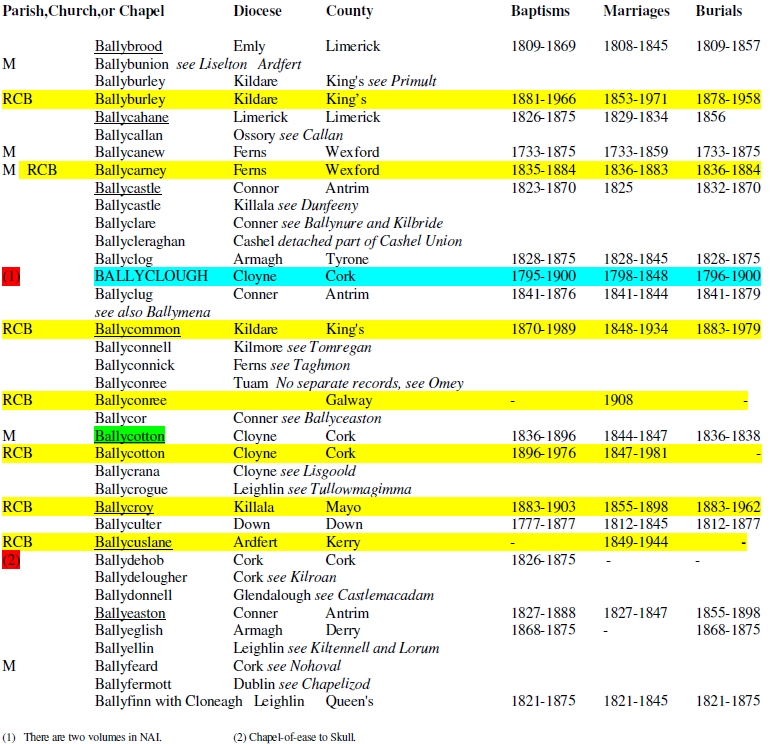772x744 pixels.
Task: Select Derry in the Ballyeglish row
Action: click(x=343, y=630)
